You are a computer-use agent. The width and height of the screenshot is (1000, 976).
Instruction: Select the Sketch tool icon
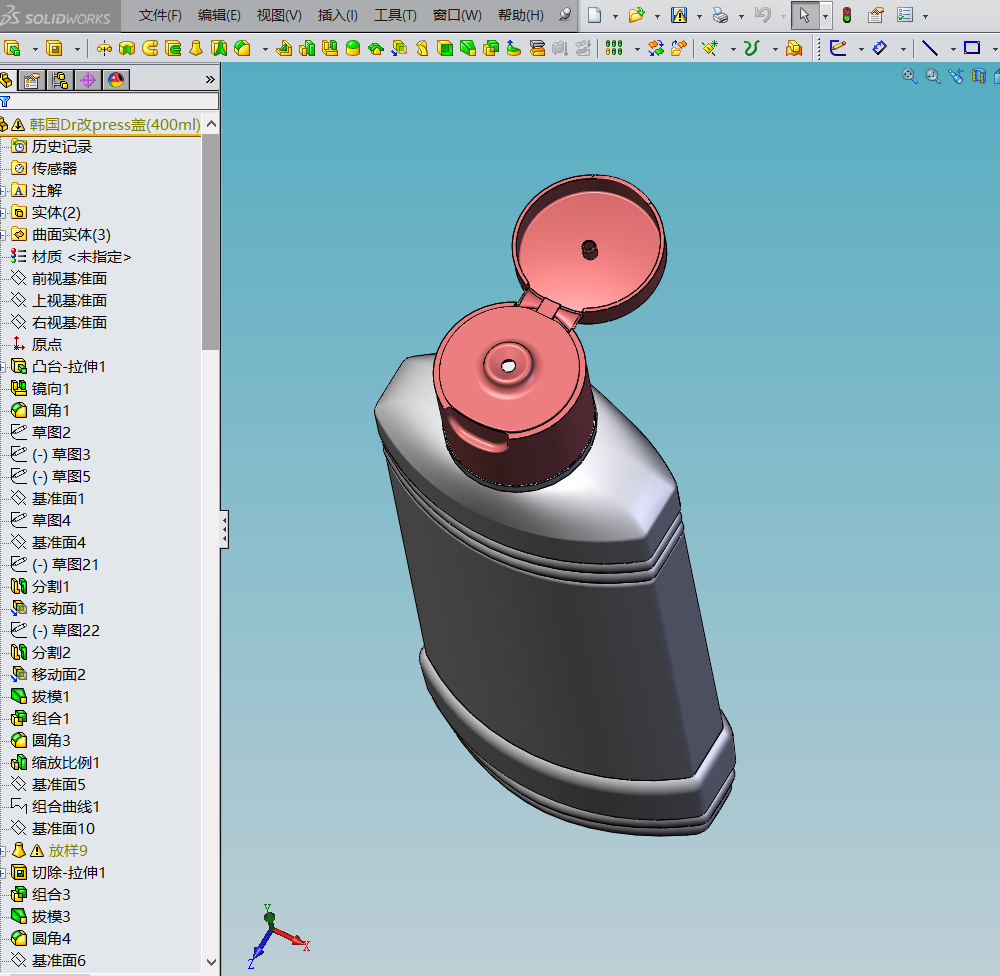click(x=838, y=48)
